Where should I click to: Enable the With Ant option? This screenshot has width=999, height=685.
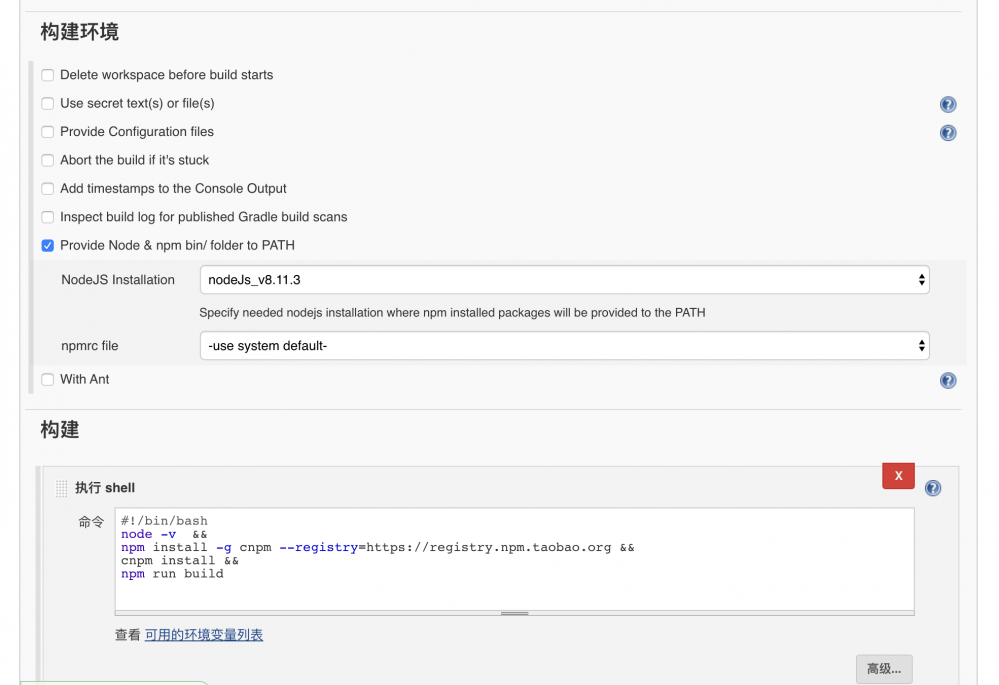coord(47,379)
